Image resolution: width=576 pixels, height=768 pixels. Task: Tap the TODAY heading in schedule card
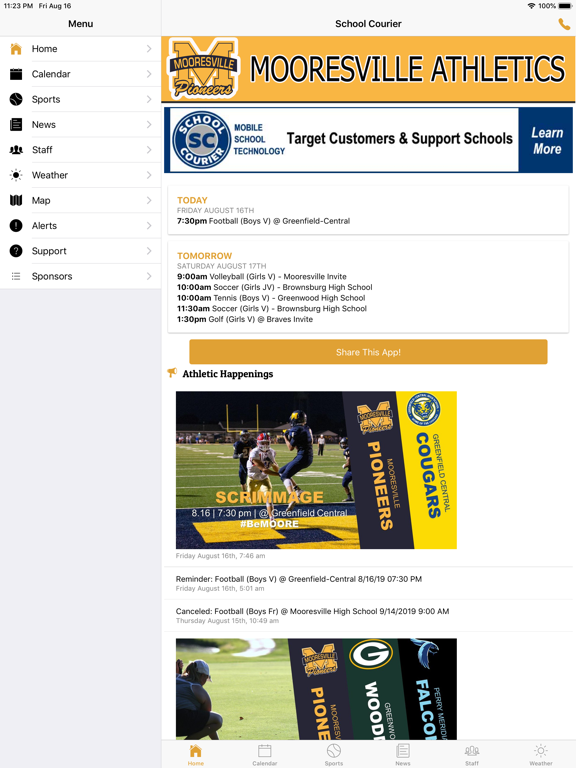(192, 200)
